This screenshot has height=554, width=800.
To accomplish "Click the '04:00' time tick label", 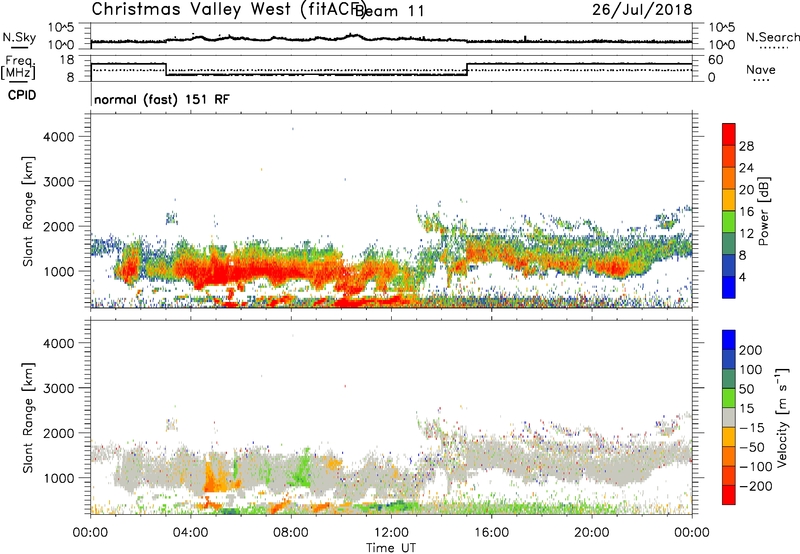I will (x=190, y=533).
